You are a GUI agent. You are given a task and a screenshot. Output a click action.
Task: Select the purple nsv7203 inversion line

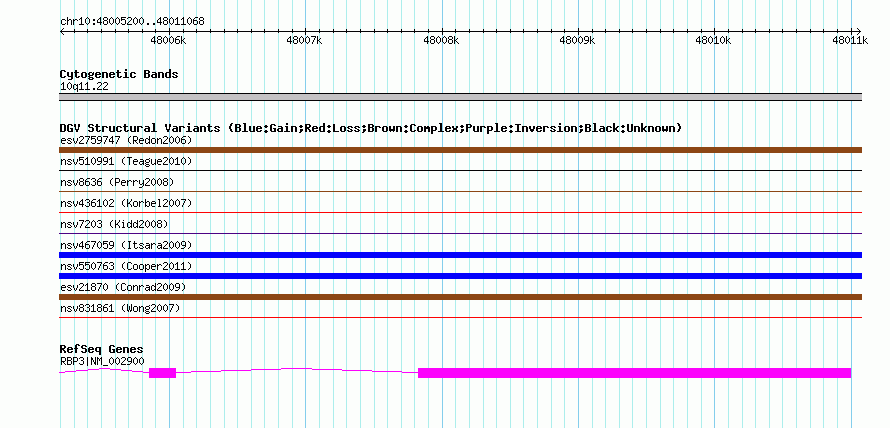point(460,233)
